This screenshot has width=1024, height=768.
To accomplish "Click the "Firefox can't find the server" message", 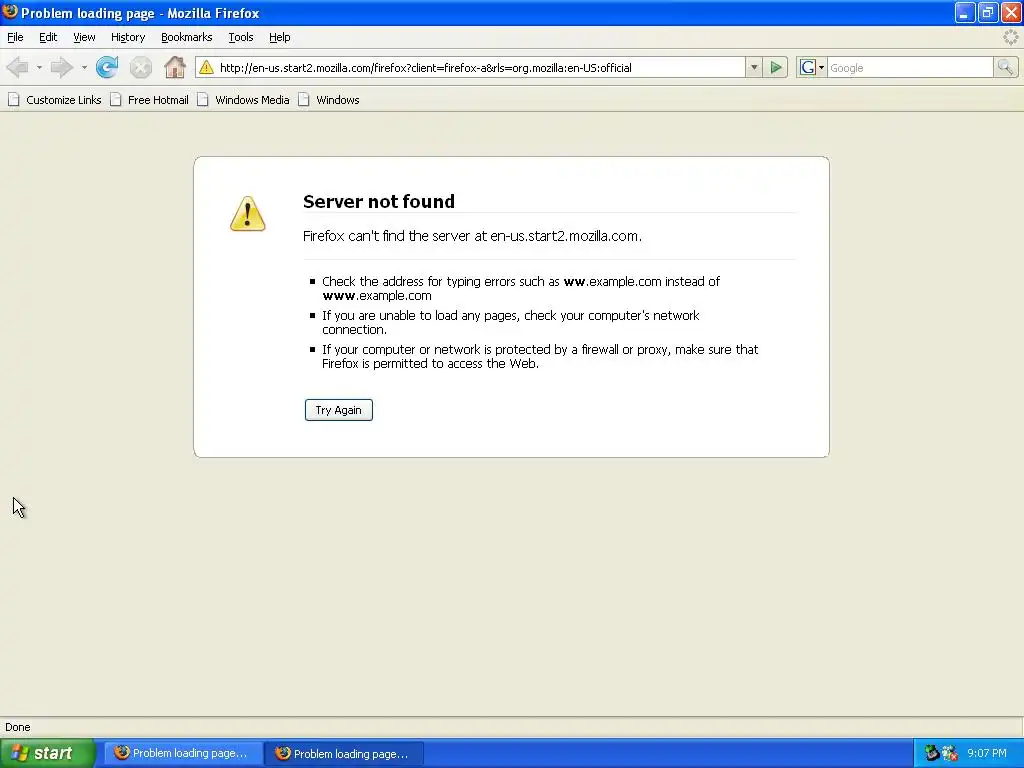I will click(x=472, y=236).
